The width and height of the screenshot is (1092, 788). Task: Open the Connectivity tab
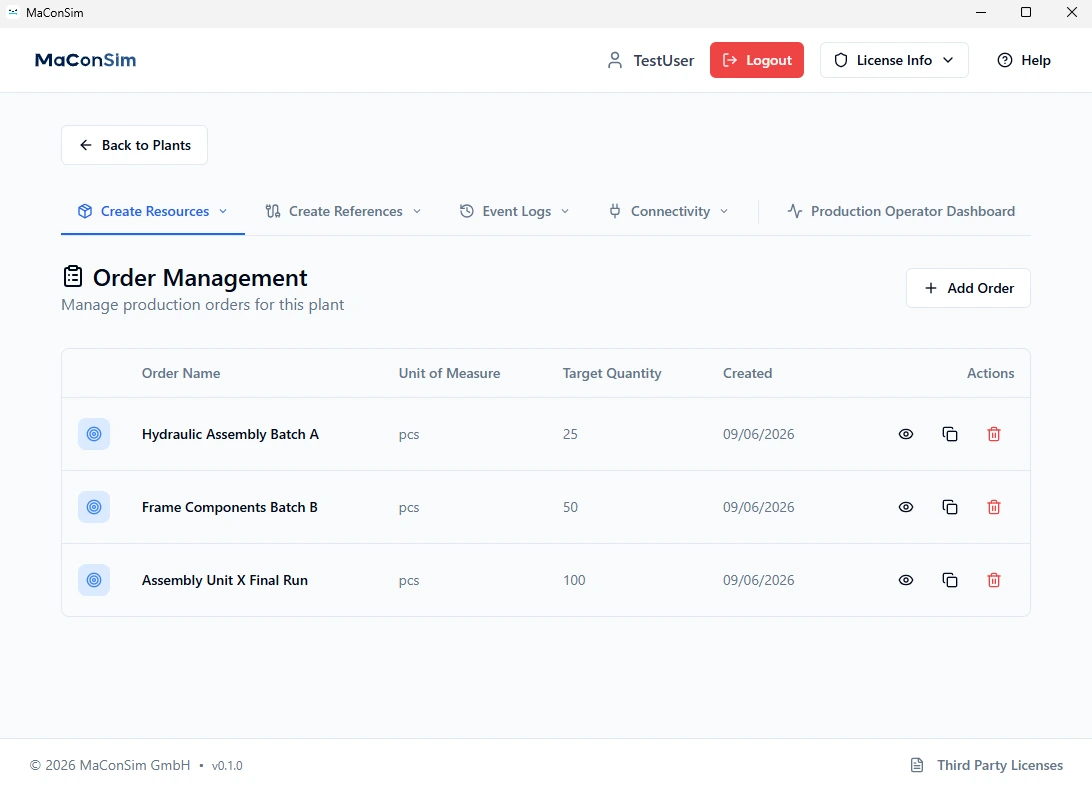tap(669, 211)
